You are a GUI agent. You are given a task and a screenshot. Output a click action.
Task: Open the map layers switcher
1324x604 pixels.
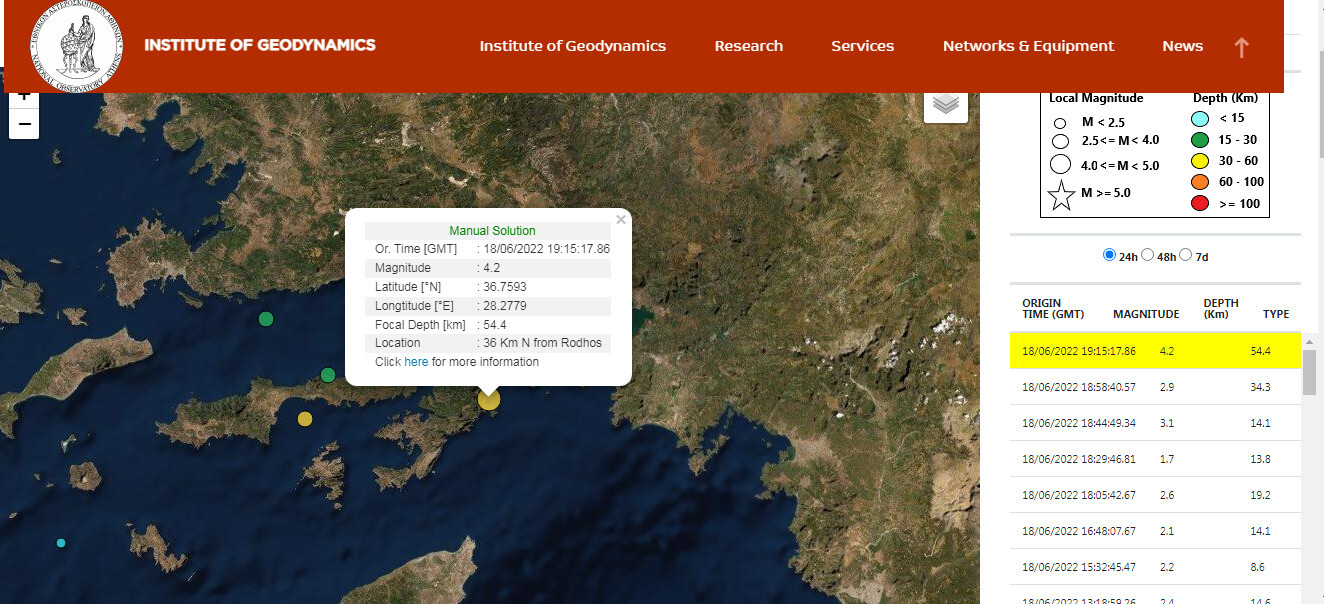click(946, 103)
